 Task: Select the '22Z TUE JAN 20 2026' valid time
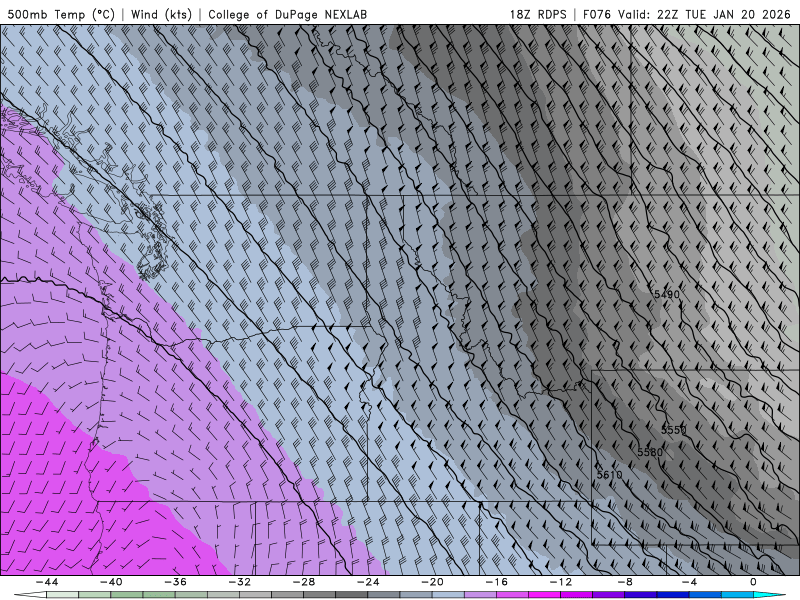(723, 14)
